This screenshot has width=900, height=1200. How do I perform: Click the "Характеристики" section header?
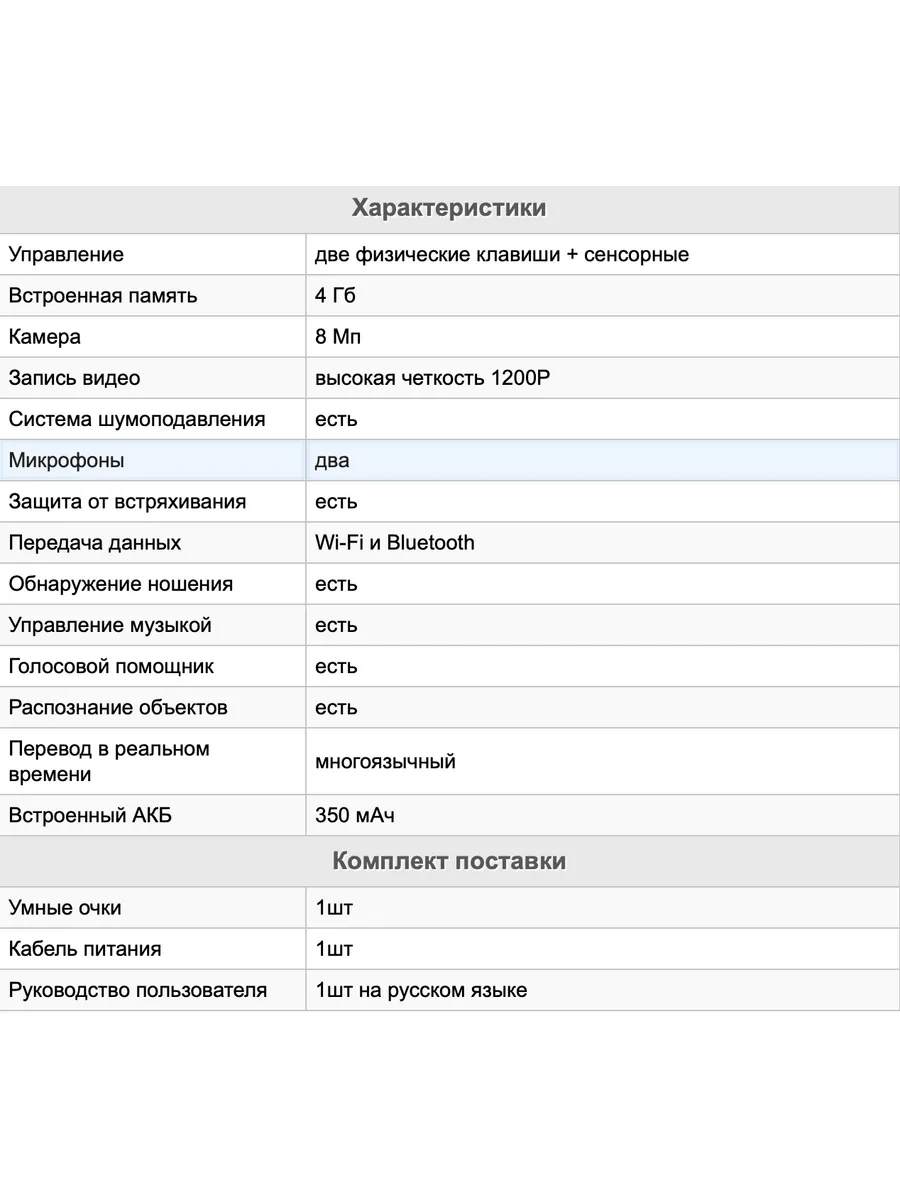(x=449, y=208)
